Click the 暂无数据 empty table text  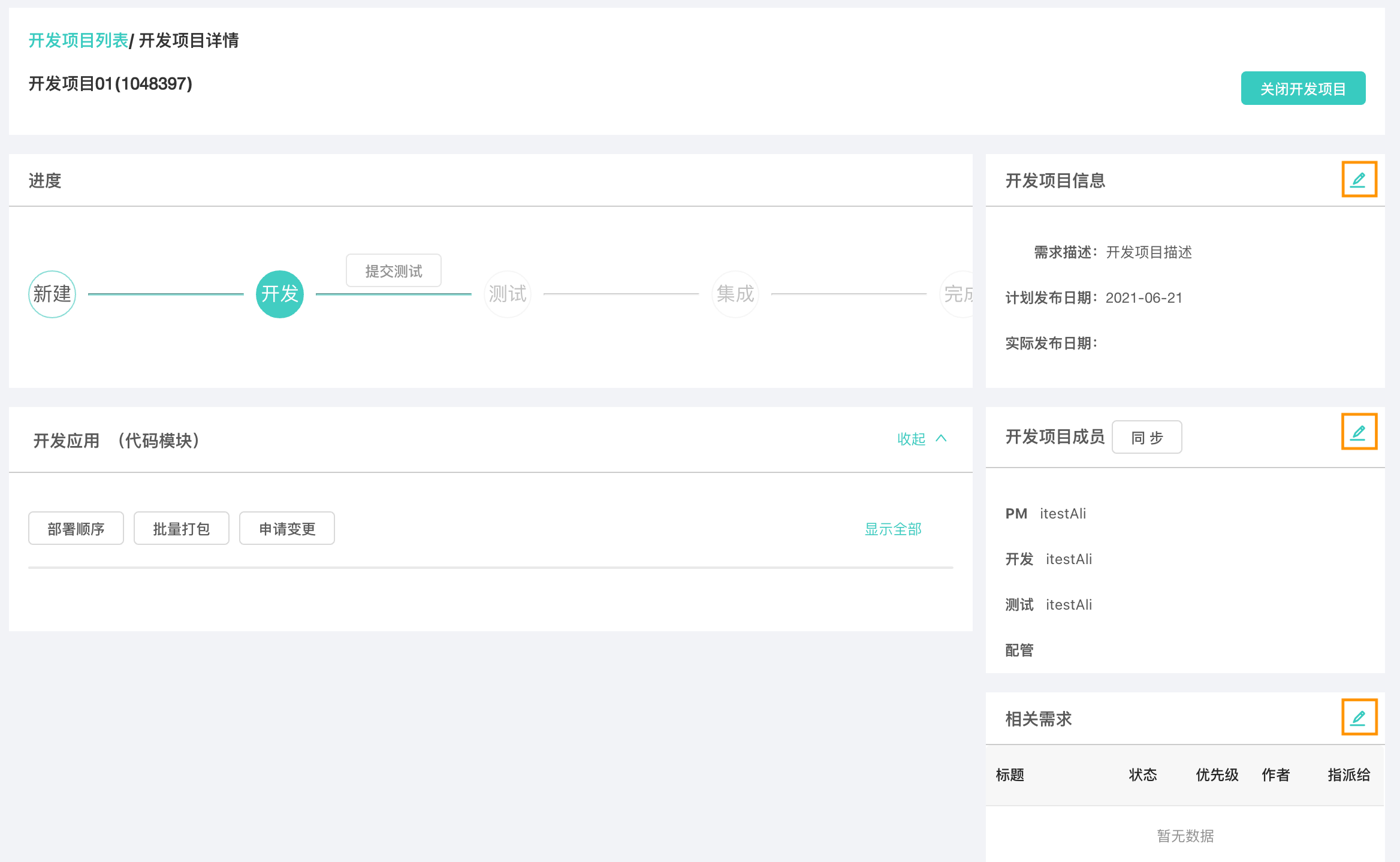[1185, 836]
